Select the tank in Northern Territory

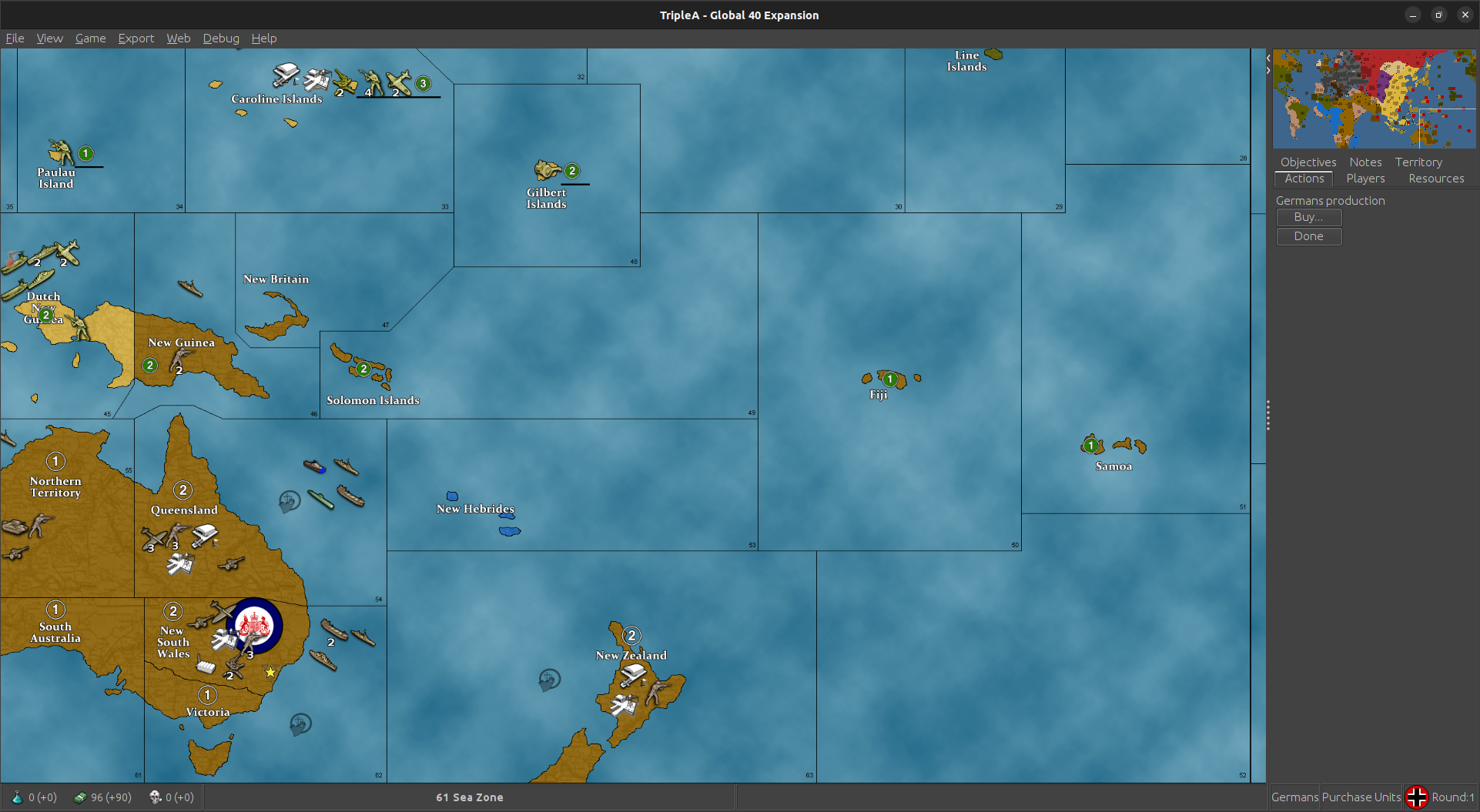15,526
